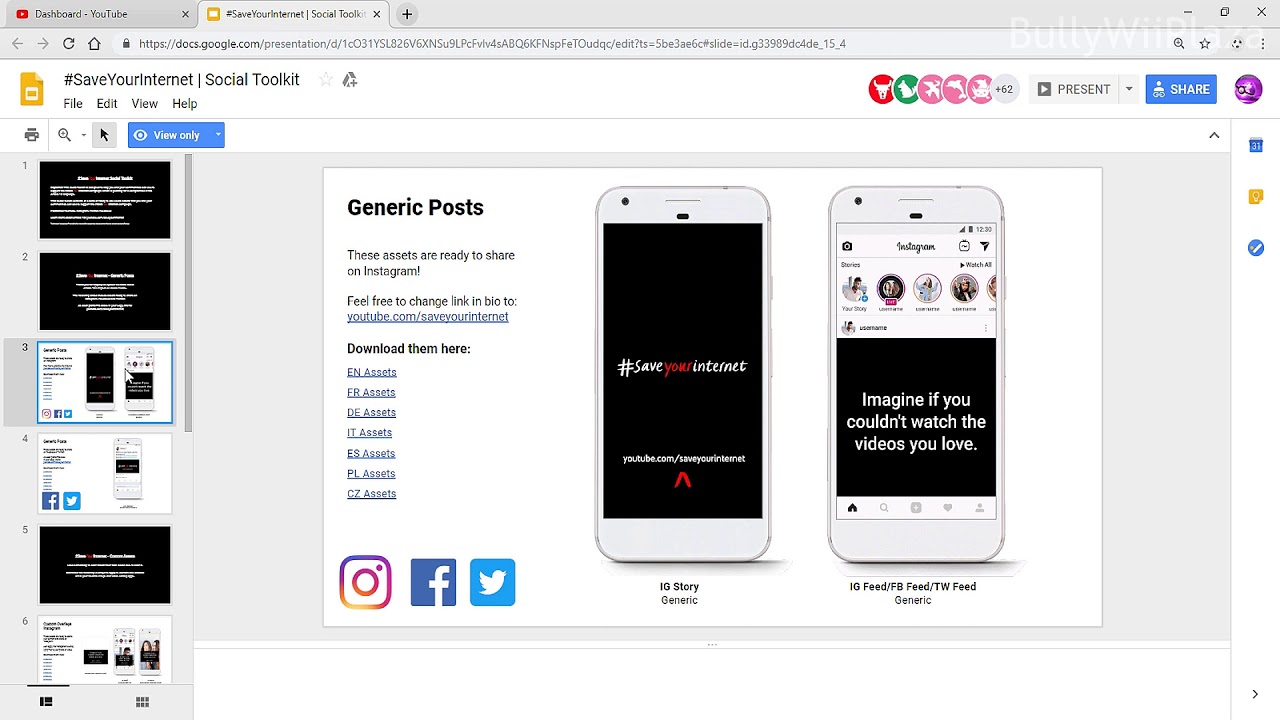Screen dimensions: 1280x720
Task: Open the EN Assets link
Action: coord(371,372)
